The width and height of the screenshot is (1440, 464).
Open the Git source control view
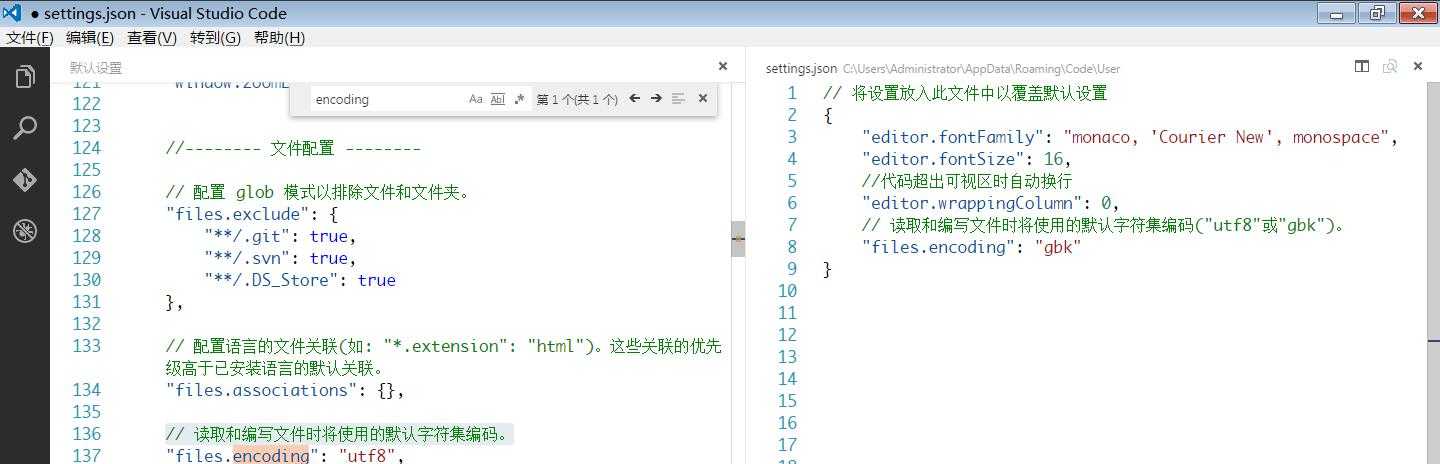[x=25, y=180]
